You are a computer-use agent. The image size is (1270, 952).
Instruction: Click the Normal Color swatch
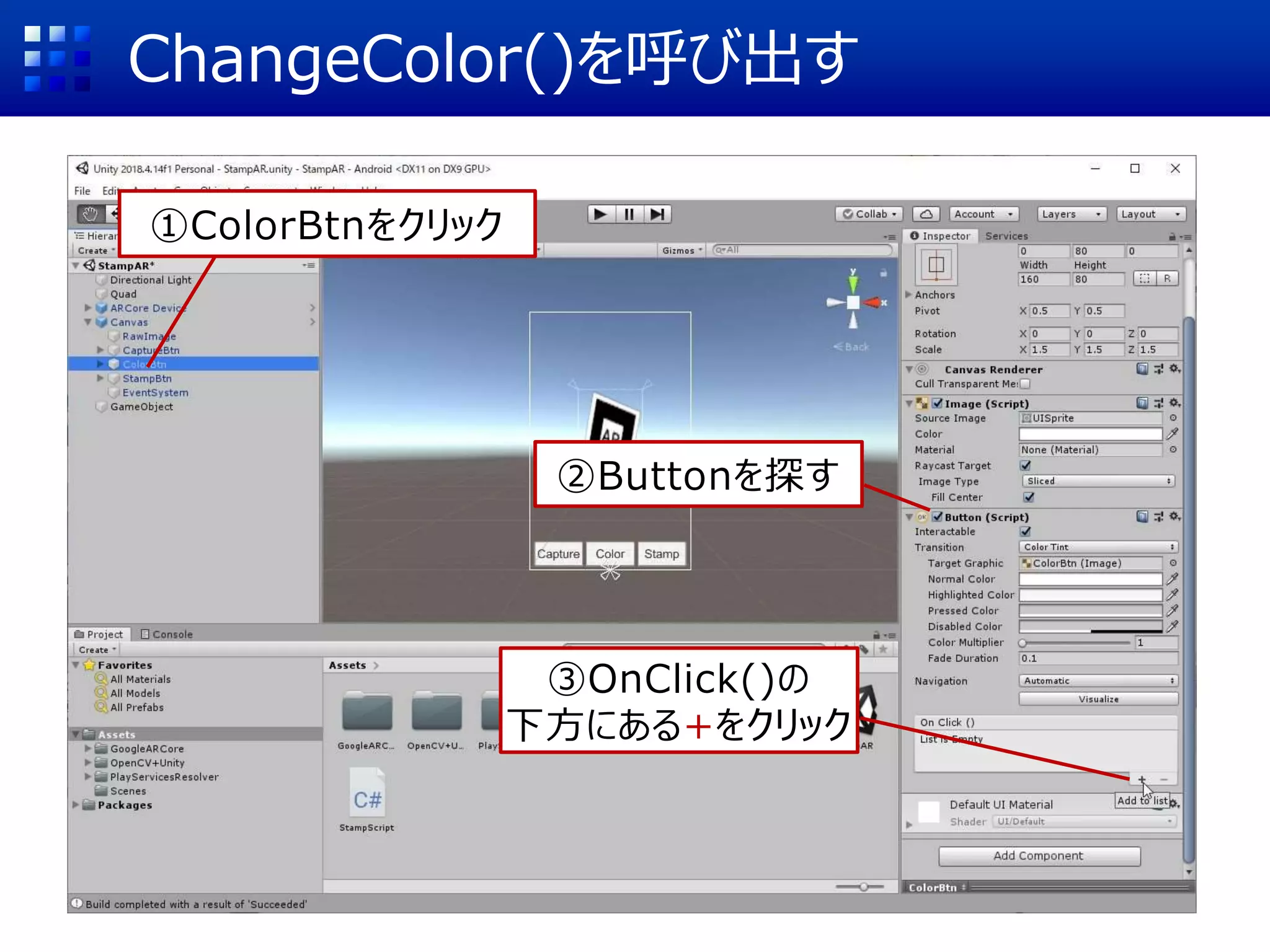(1090, 579)
